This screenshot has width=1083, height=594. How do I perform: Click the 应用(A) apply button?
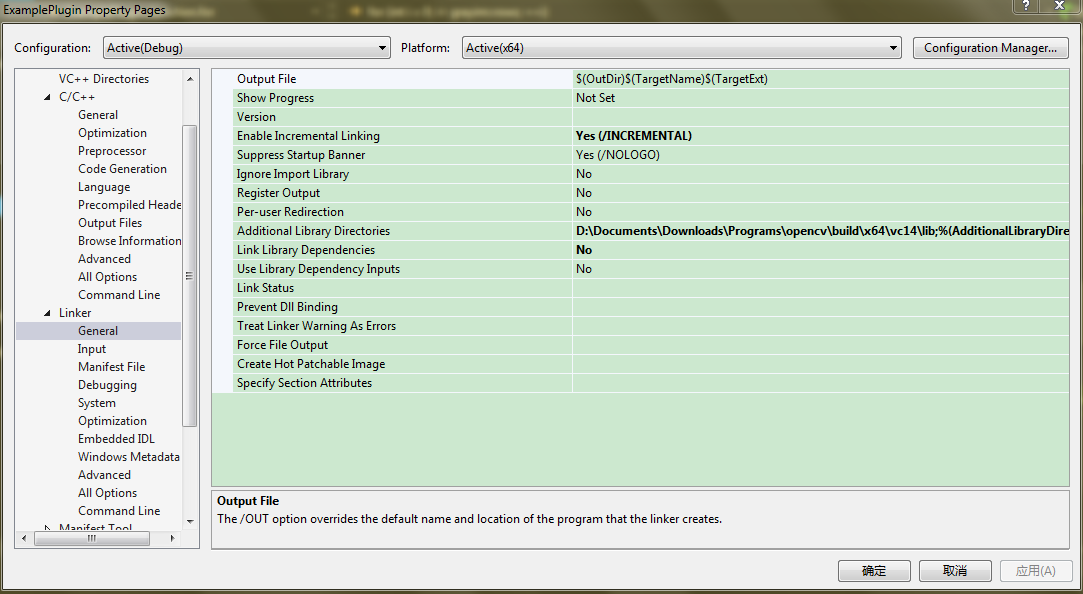[x=1035, y=570]
